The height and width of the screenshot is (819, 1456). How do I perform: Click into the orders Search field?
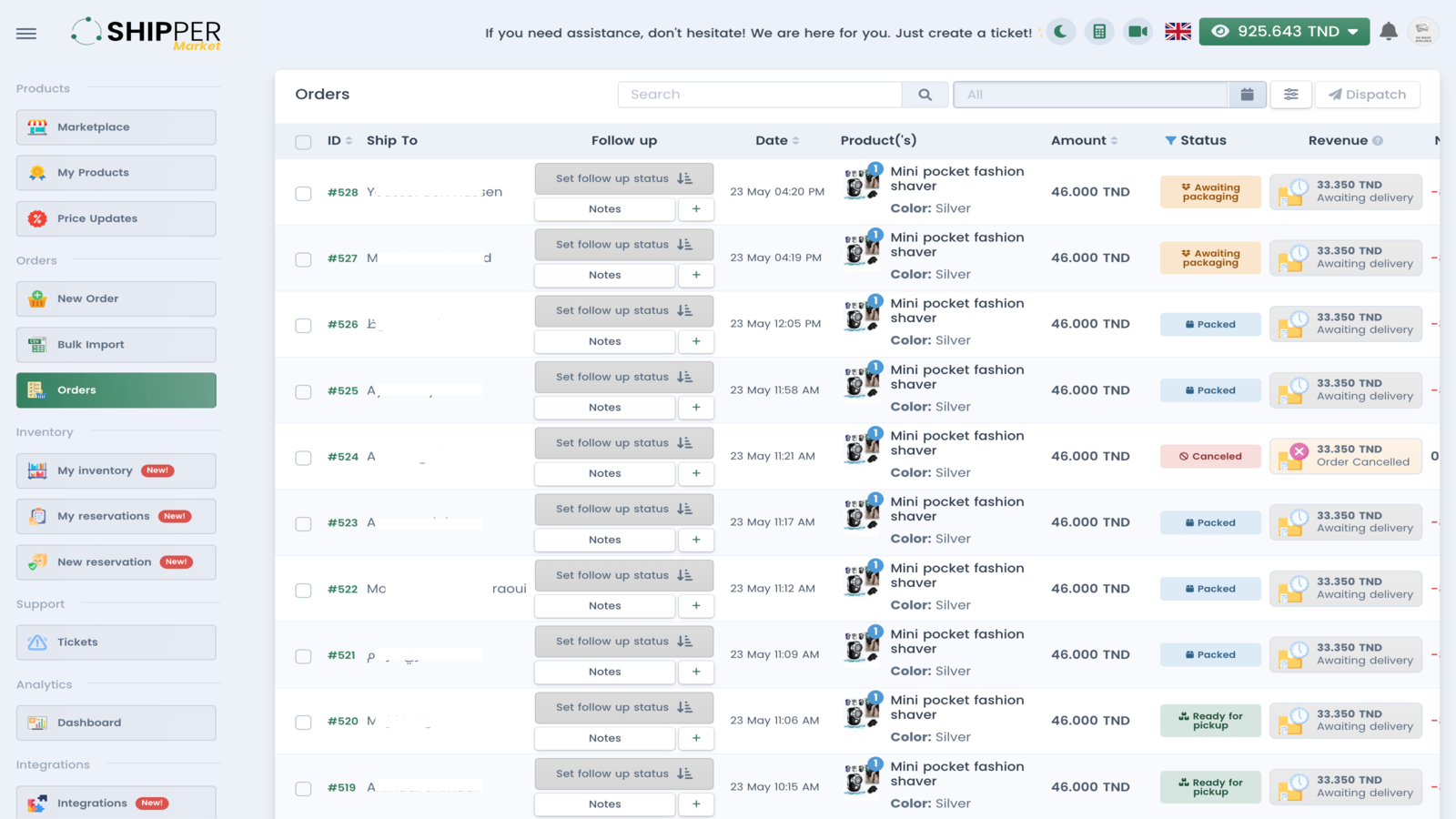(x=760, y=95)
